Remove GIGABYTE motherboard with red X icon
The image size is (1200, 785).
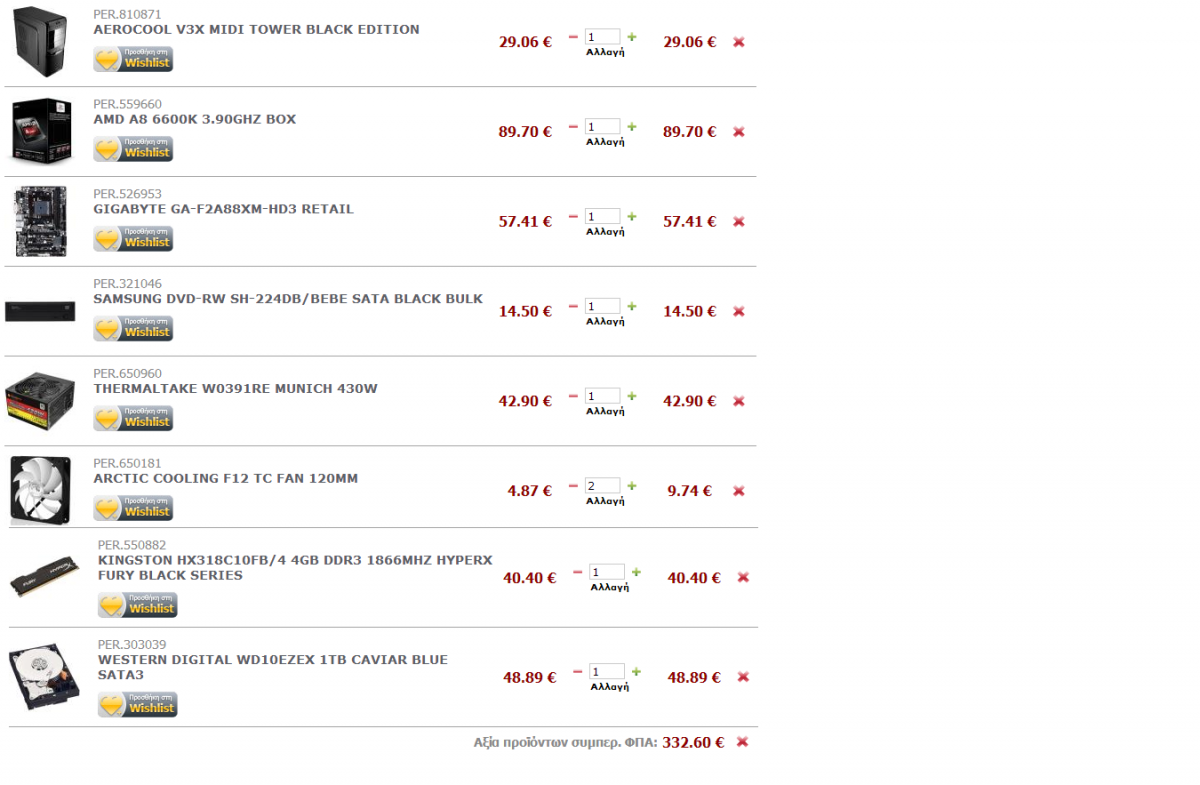click(739, 222)
